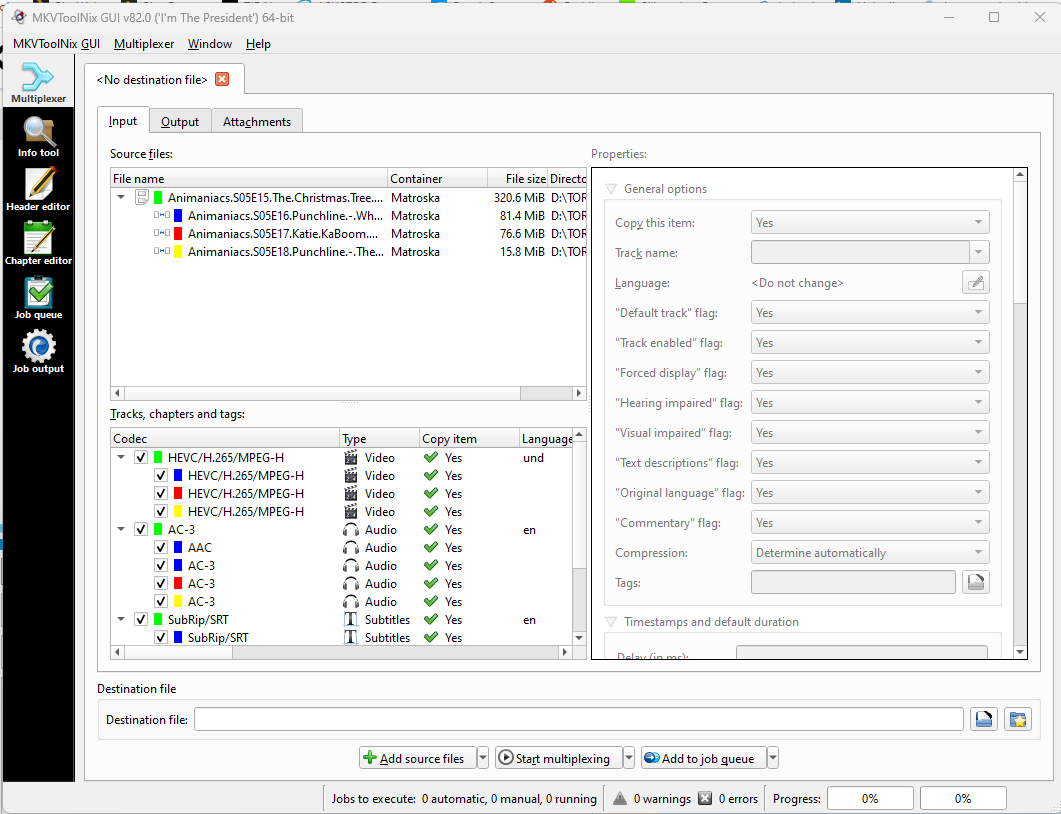This screenshot has width=1061, height=814.
Task: Open the Chapter editor tool
Action: (x=38, y=244)
